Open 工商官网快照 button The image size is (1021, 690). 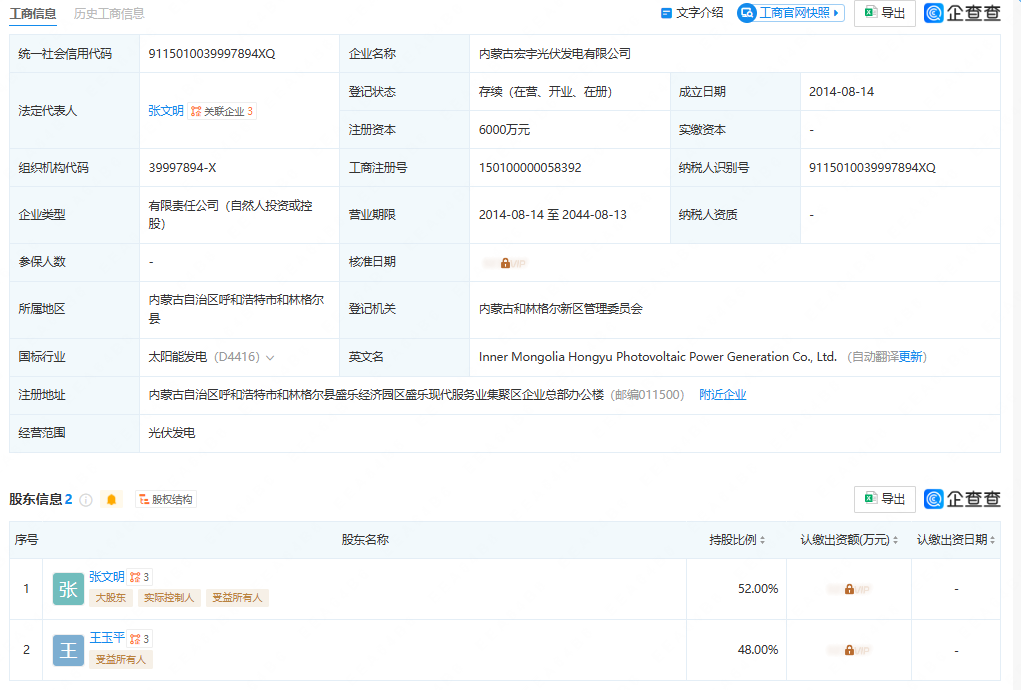[790, 13]
